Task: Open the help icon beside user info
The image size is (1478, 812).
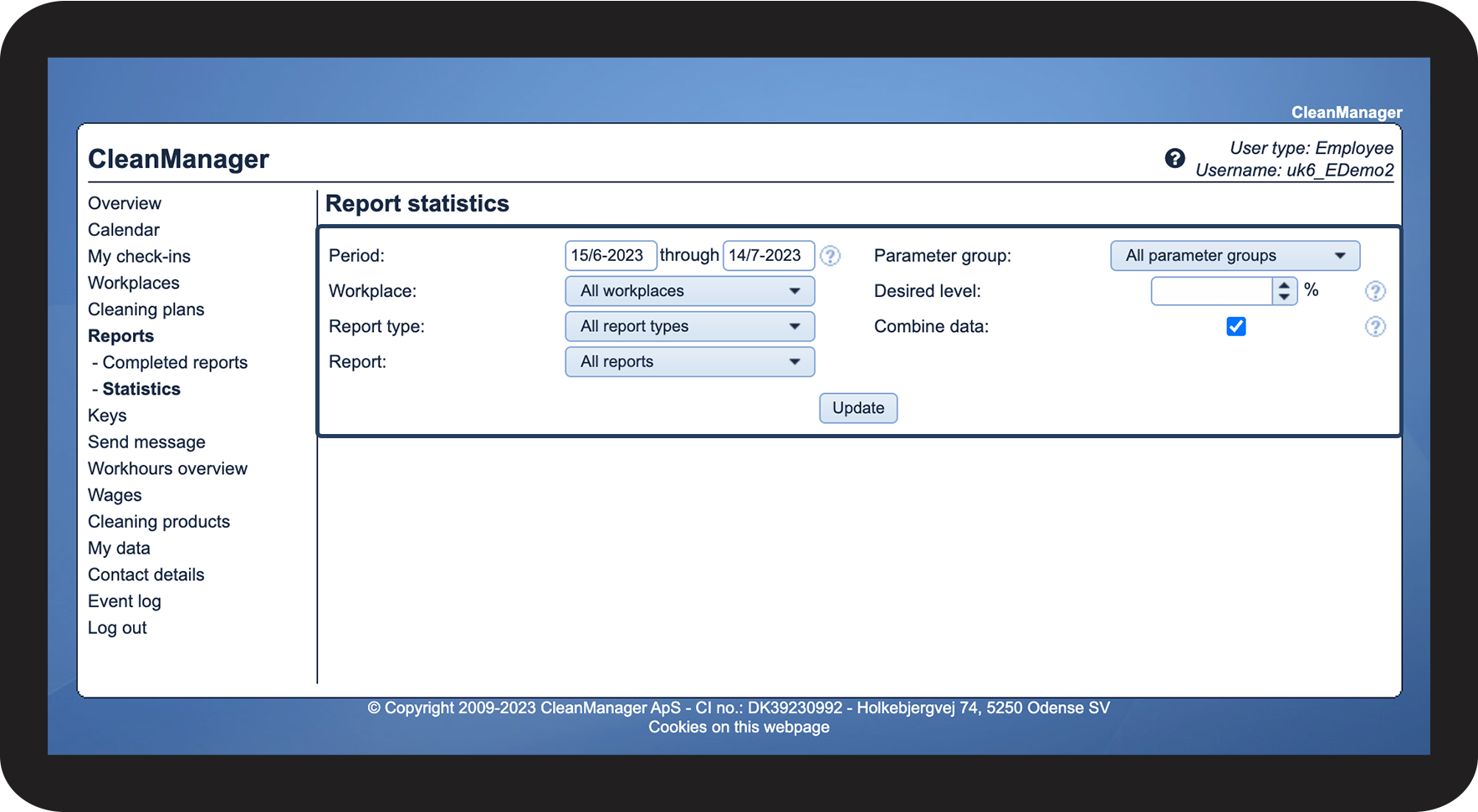Action: point(1174,158)
